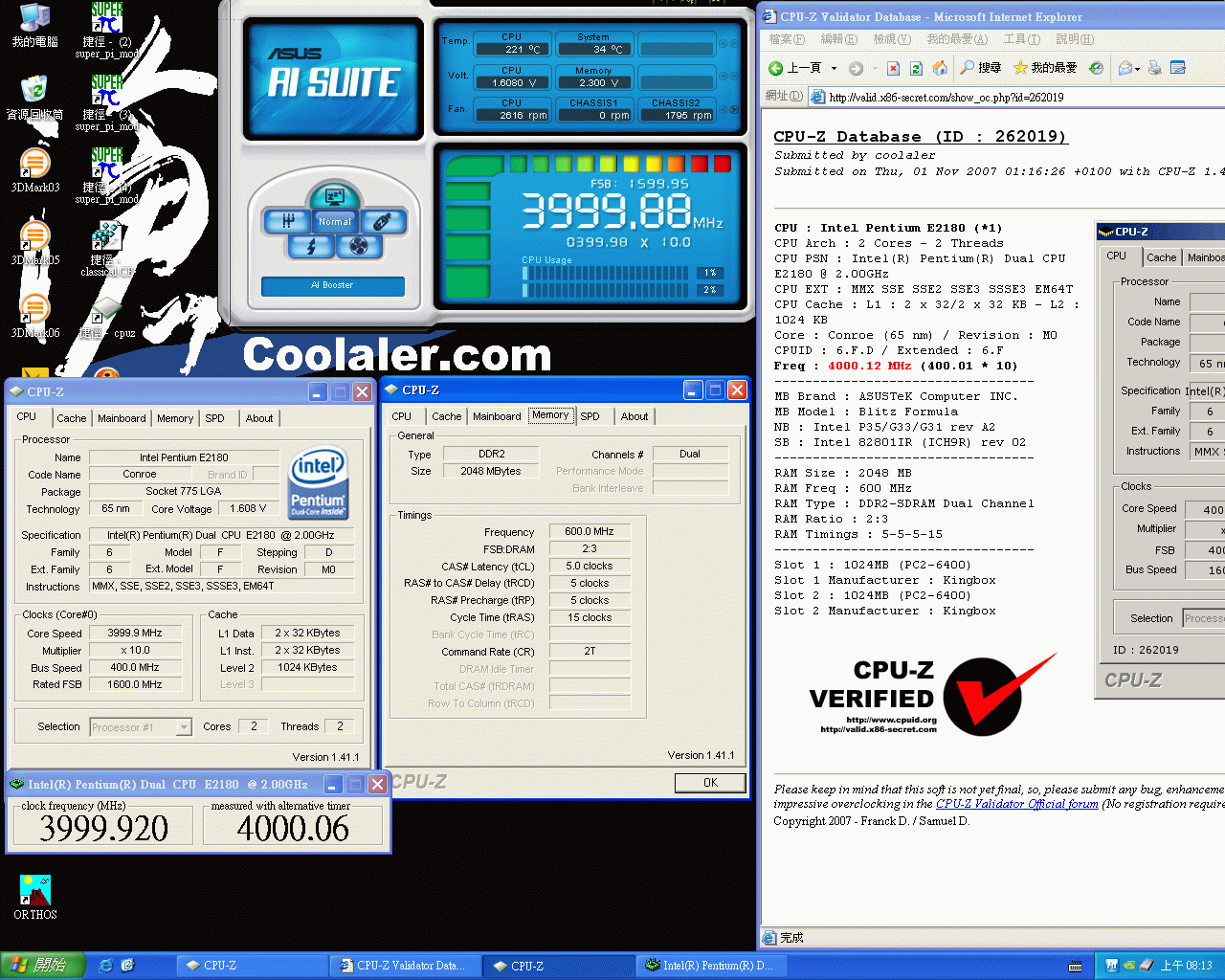Click IE Back (上一頁) button

click(x=795, y=68)
